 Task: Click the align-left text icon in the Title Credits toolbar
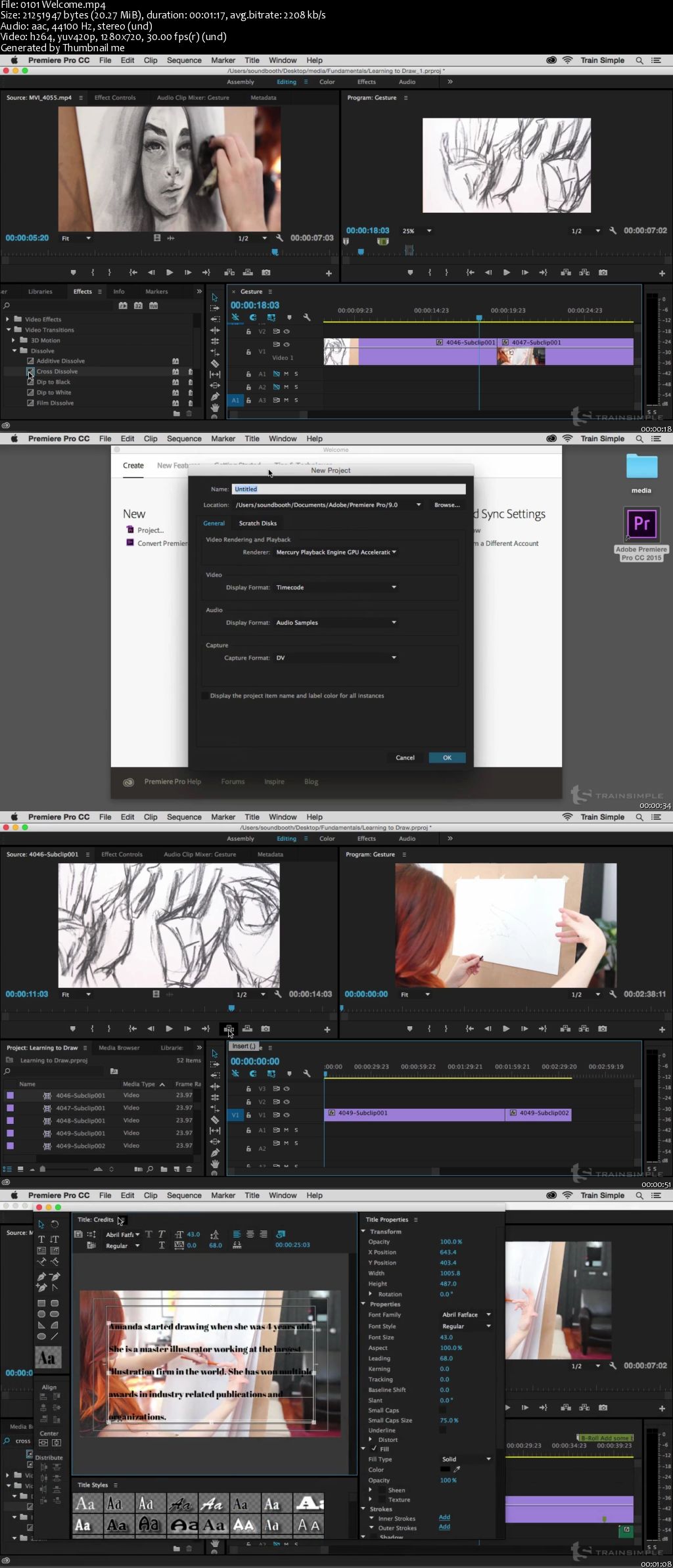coord(237,1234)
